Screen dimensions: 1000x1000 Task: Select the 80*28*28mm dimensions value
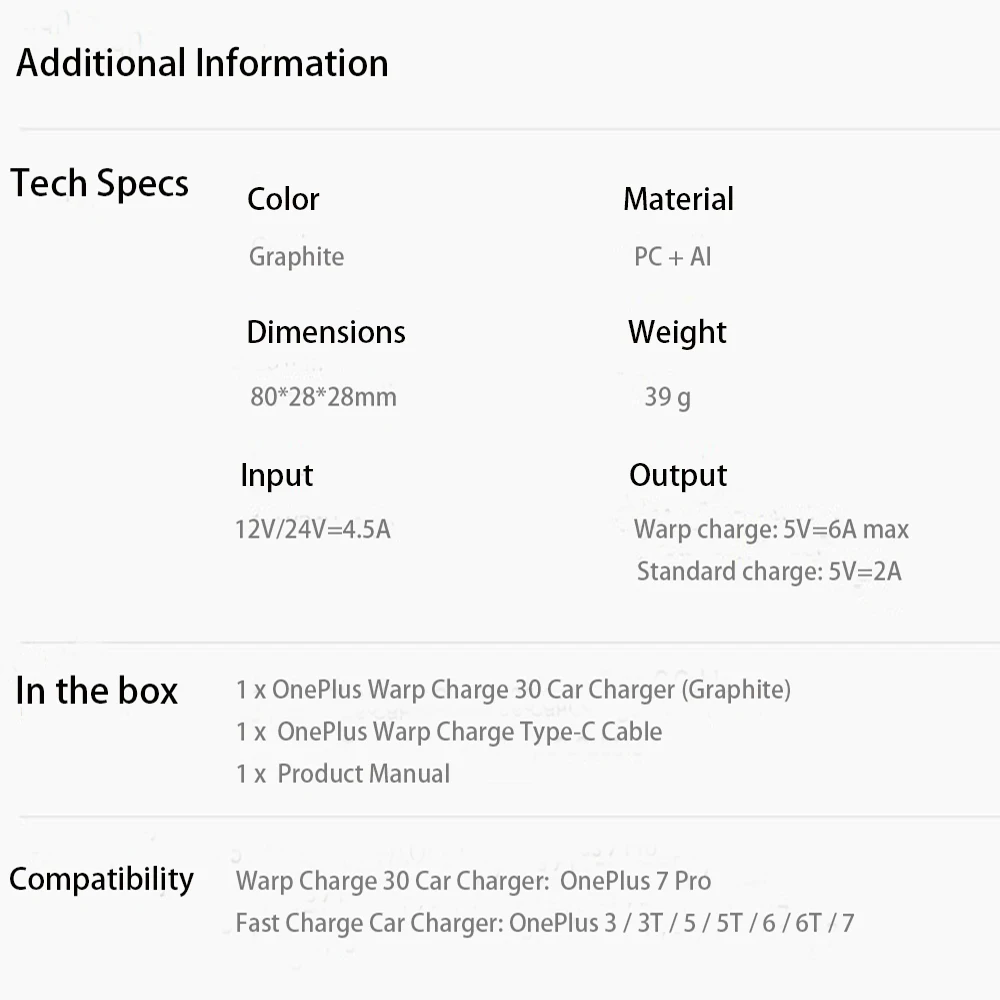[x=323, y=396]
